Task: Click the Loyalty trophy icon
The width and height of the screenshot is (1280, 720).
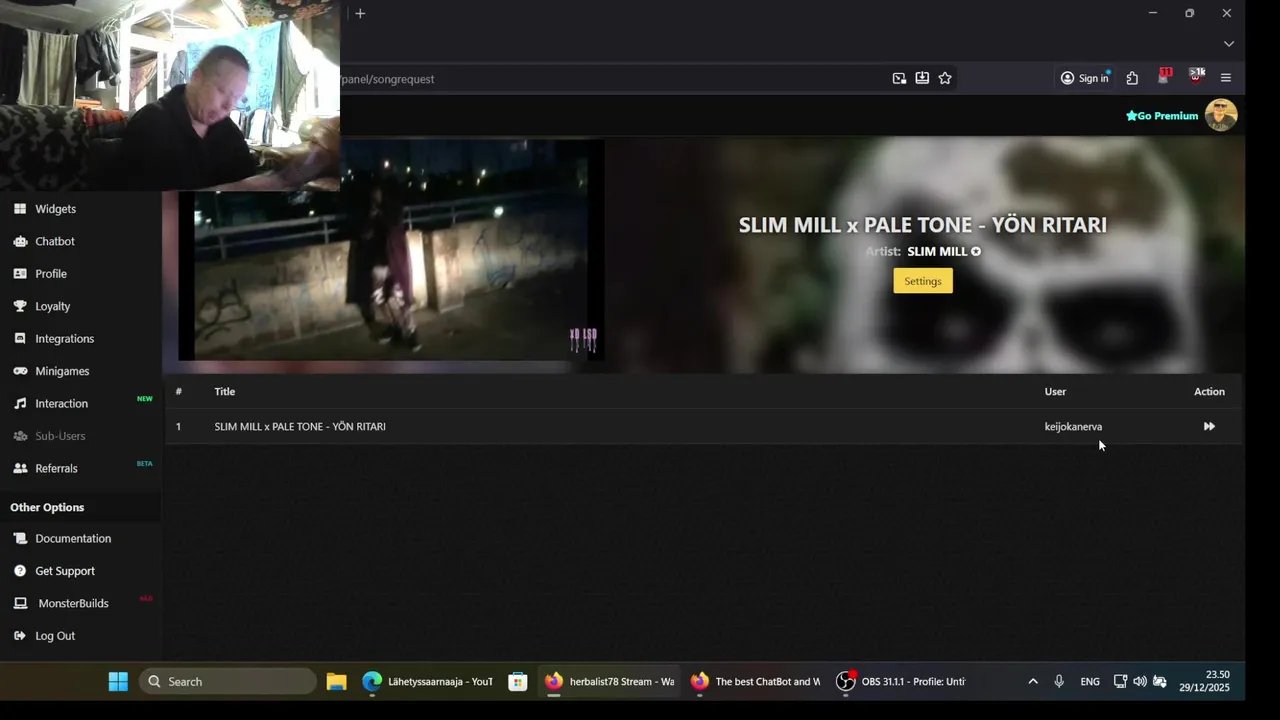Action: pos(20,306)
